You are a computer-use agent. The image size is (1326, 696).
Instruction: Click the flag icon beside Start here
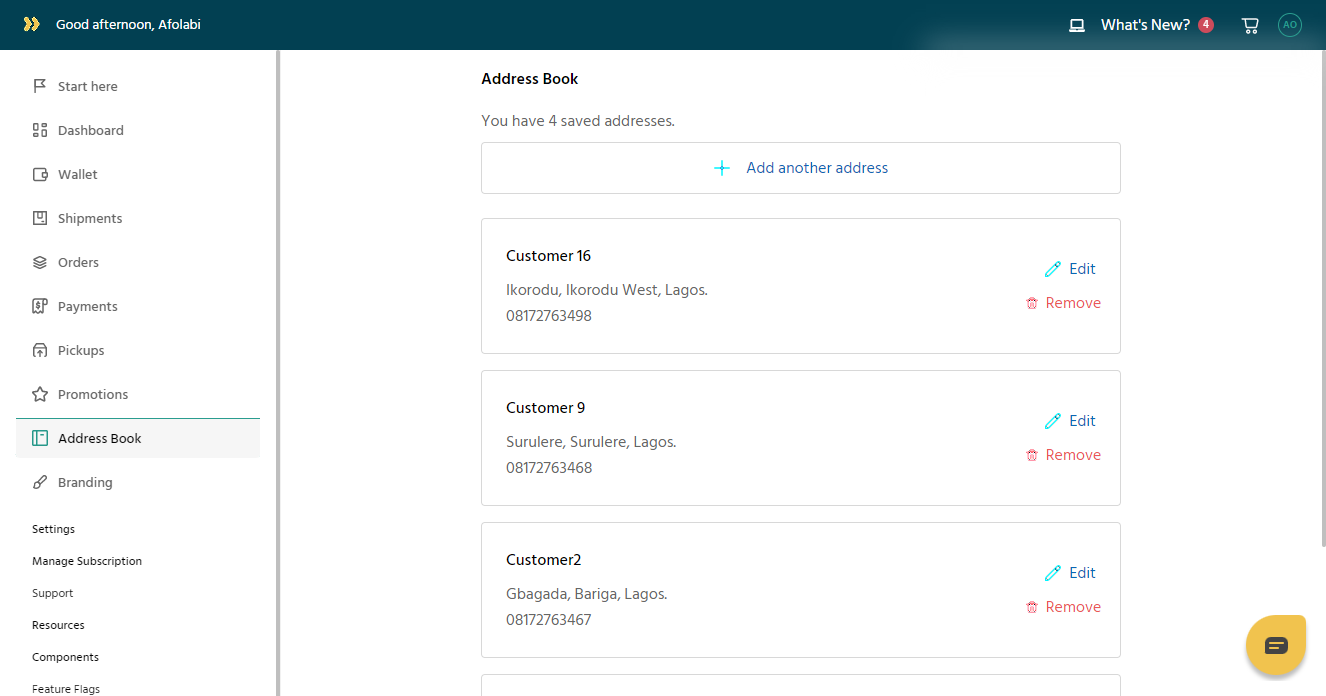click(x=40, y=86)
